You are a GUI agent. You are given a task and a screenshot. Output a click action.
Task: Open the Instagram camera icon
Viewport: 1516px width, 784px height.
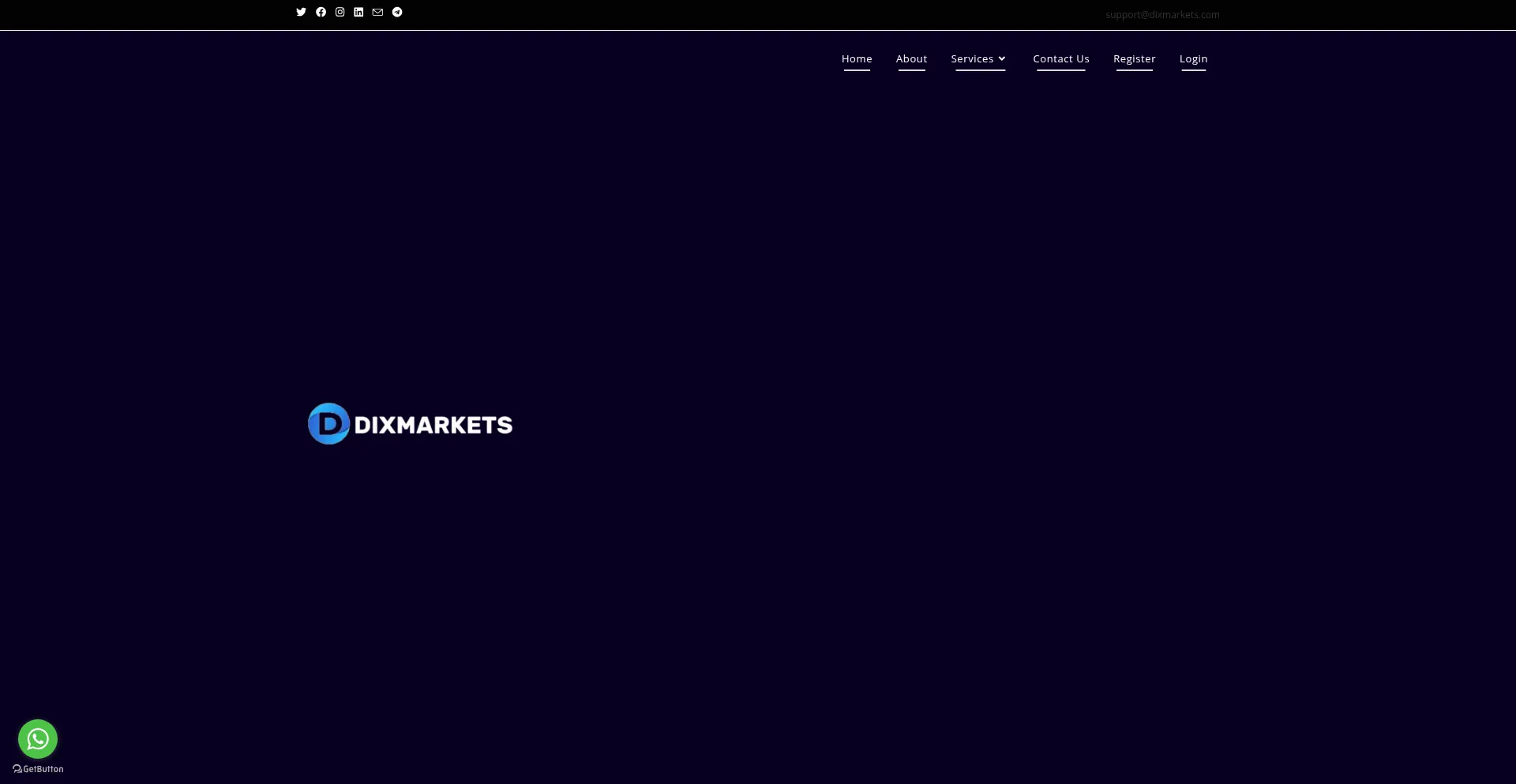point(340,12)
